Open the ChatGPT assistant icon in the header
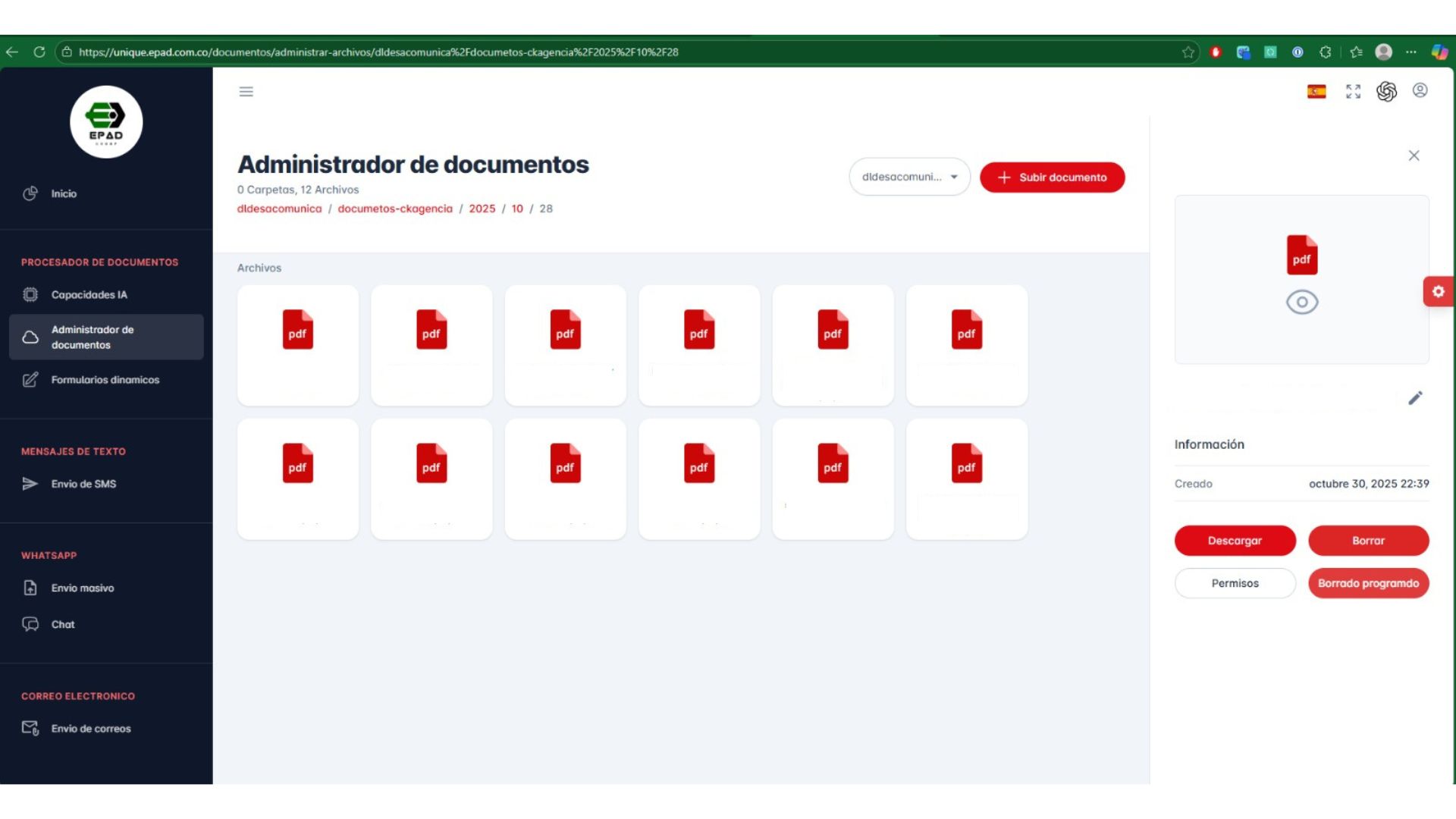 click(x=1387, y=91)
